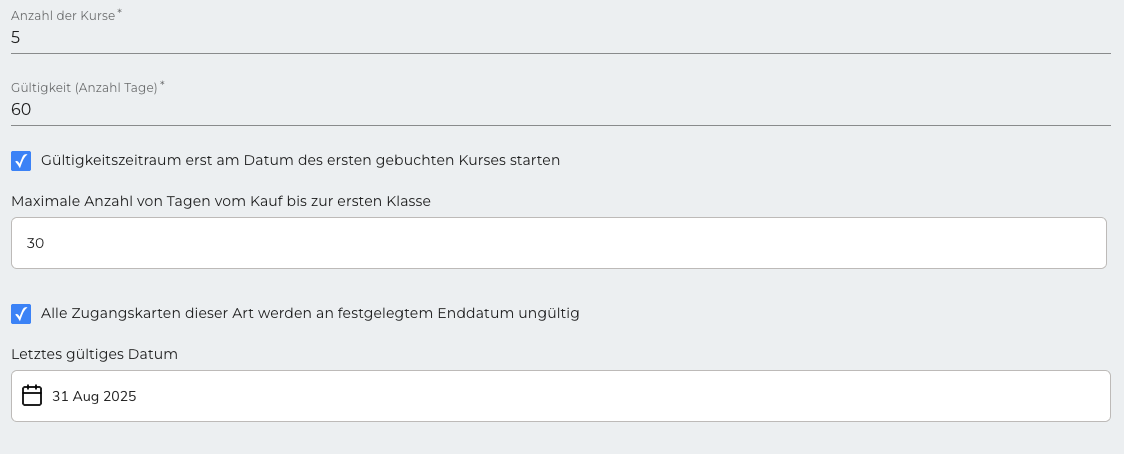
Task: Disable the festgelegtem Enddatum checkbox
Action: 22,313
